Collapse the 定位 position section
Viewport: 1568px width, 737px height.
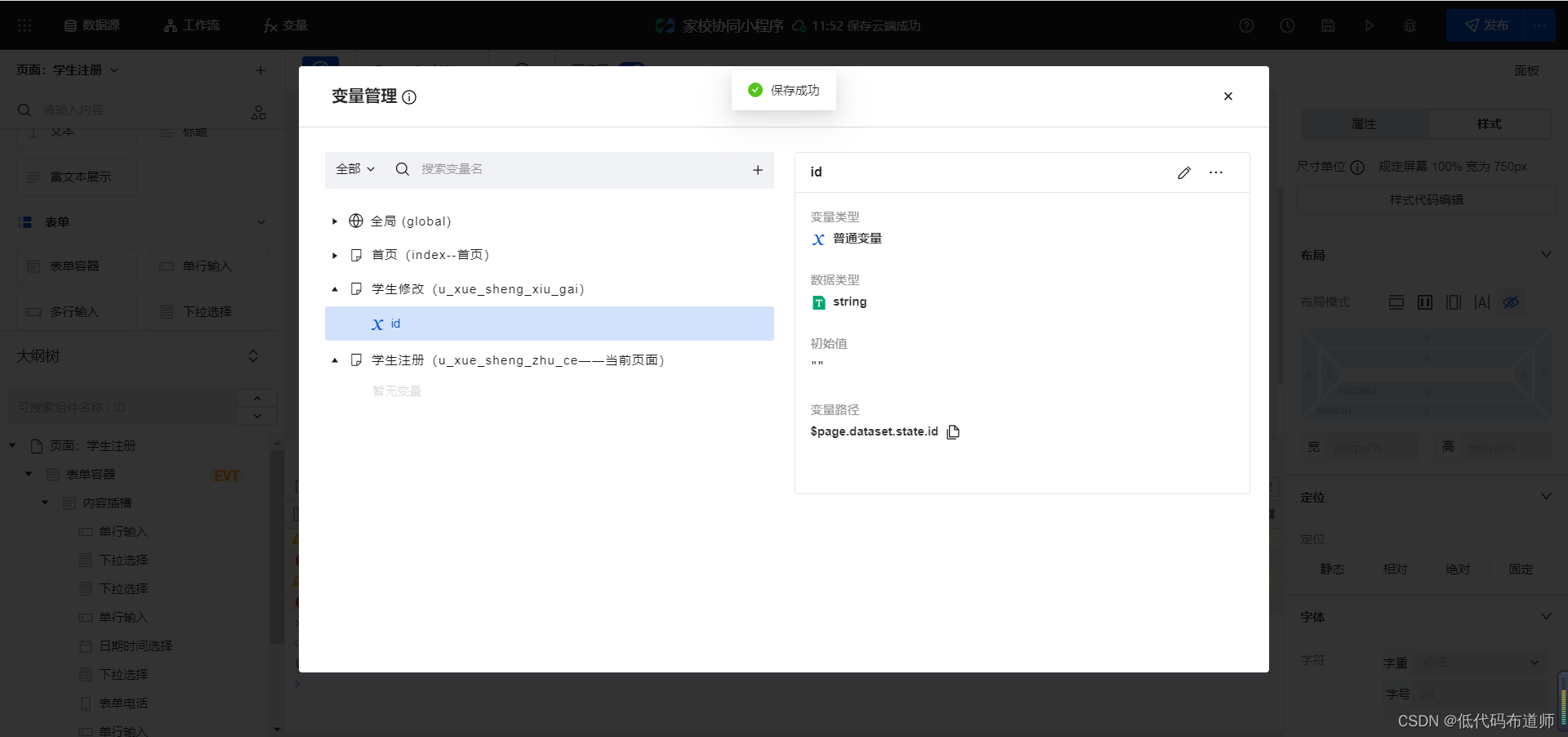tap(1546, 497)
